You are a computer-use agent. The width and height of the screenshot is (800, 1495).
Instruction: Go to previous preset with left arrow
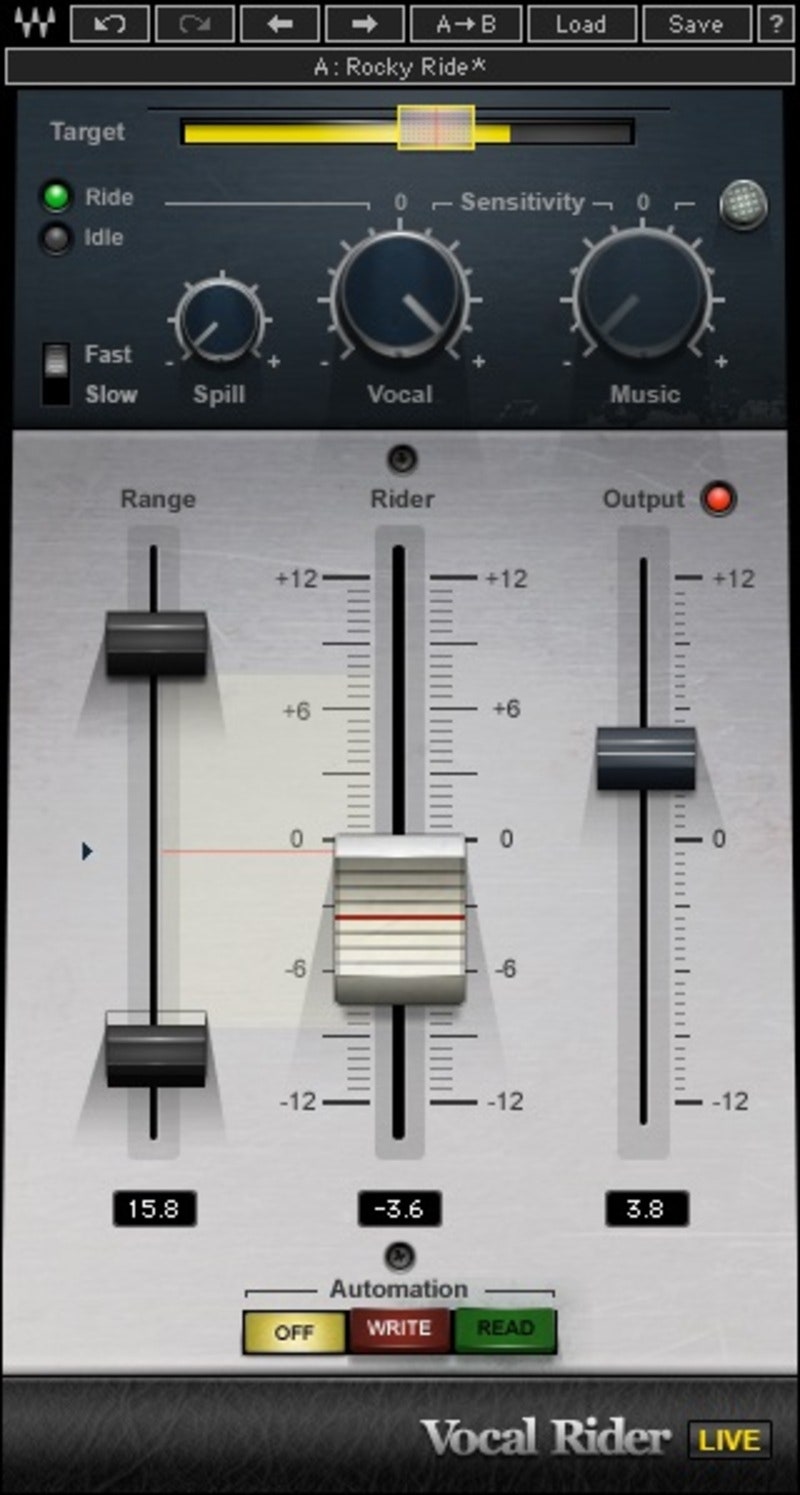[x=280, y=23]
